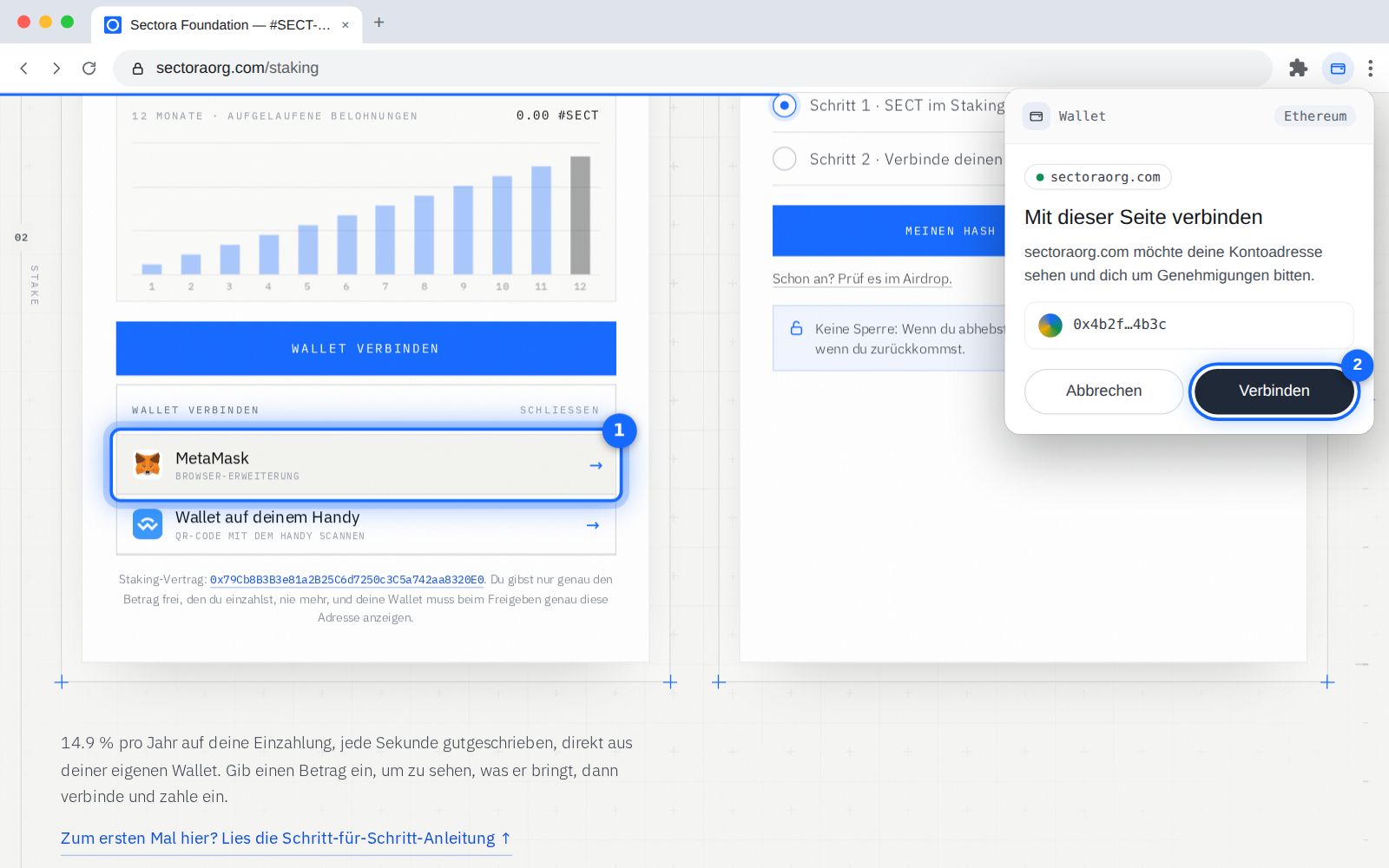Reload the staking page
The image size is (1389, 868).
click(89, 68)
